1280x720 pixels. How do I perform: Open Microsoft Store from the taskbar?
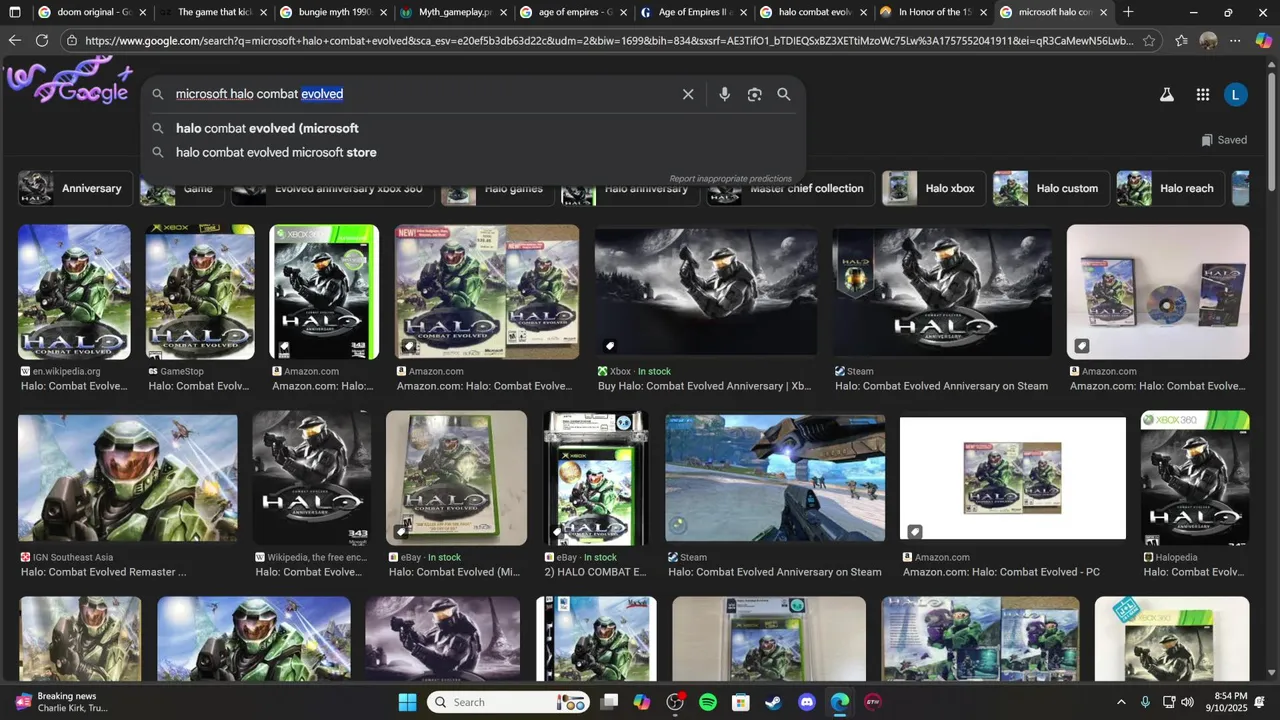(741, 702)
